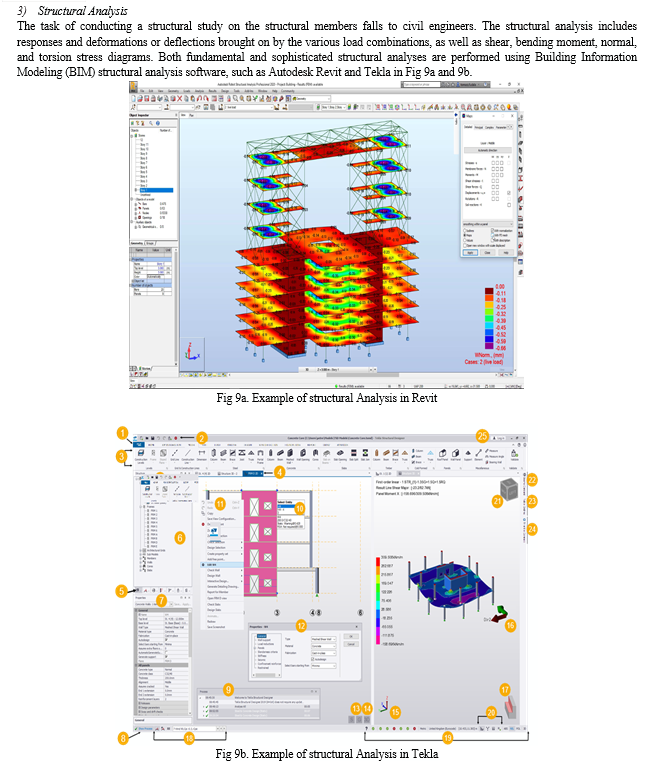The image size is (645, 770).
Task: Toggle Open new window with scale displayed checkbox
Action: click(x=465, y=246)
